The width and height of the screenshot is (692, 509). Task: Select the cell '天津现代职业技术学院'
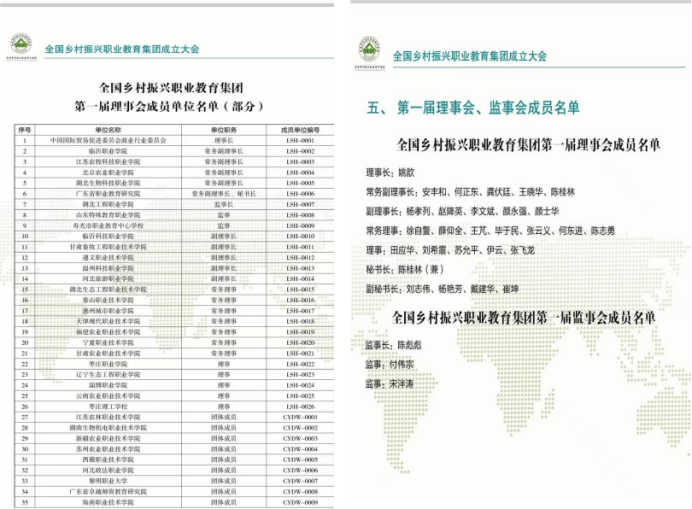pyautogui.click(x=108, y=321)
